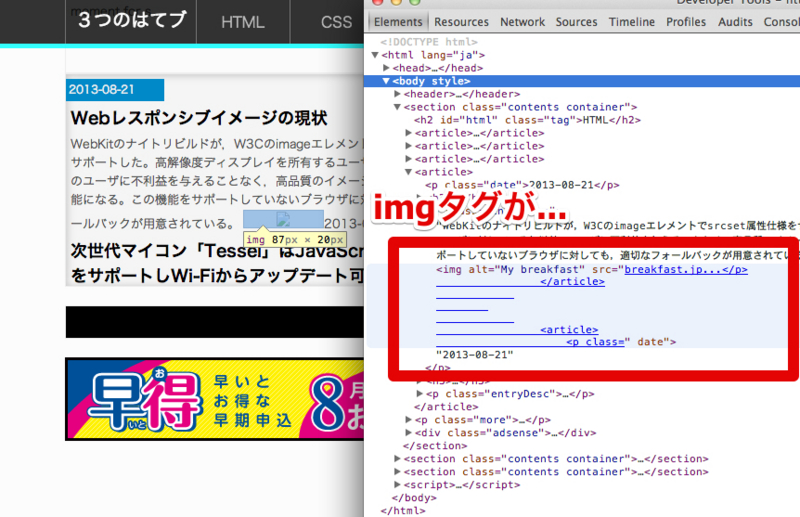Expand the header element node
The image size is (800, 517).
click(x=397, y=94)
